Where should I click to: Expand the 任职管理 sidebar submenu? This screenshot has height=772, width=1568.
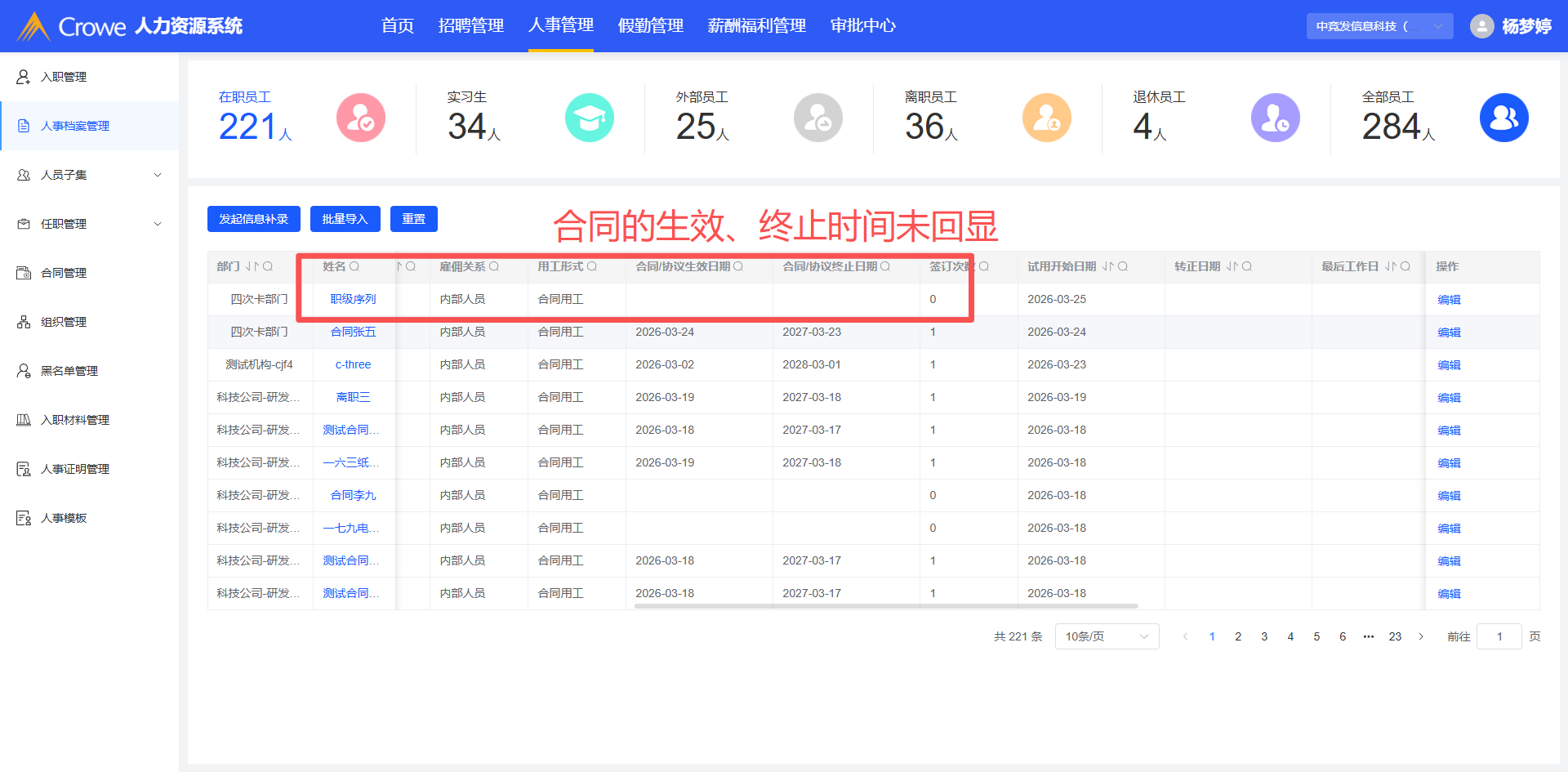(x=158, y=224)
